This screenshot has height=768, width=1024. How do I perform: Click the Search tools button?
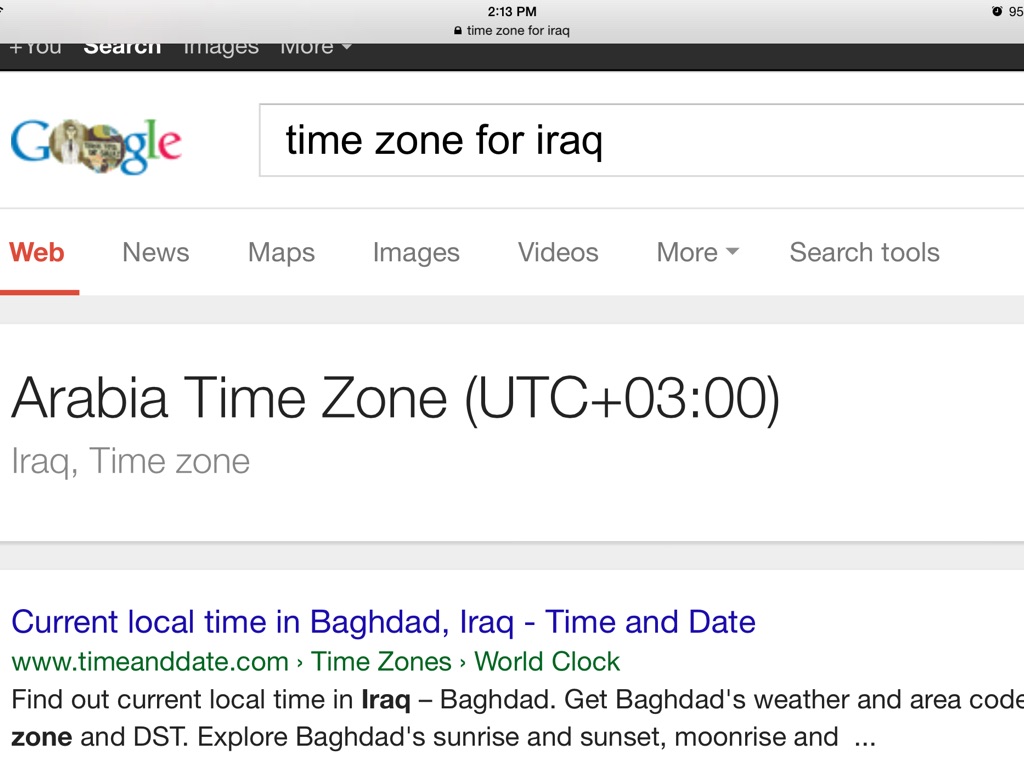click(x=864, y=252)
